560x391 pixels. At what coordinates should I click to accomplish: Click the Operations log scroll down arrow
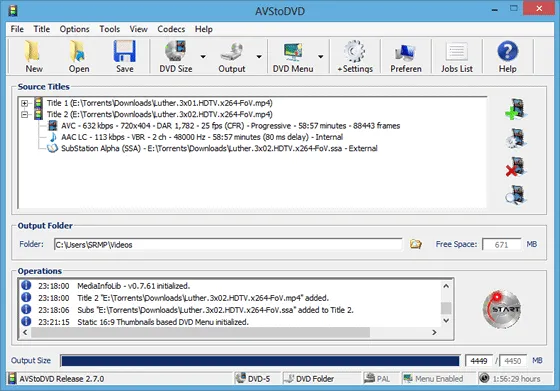pos(446,321)
